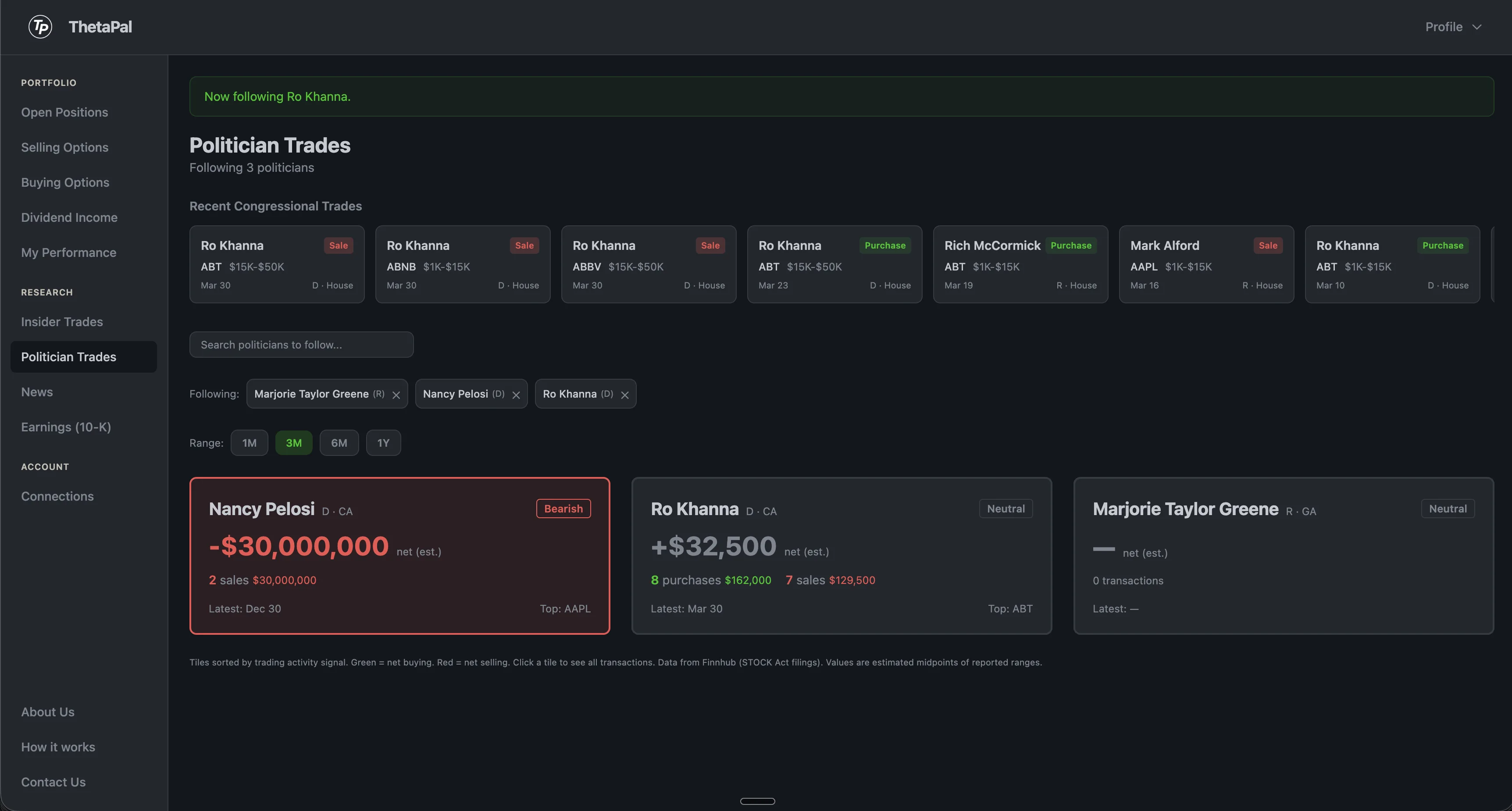Click the Sale badge on Mark Alford card
1512x811 pixels.
tap(1268, 245)
